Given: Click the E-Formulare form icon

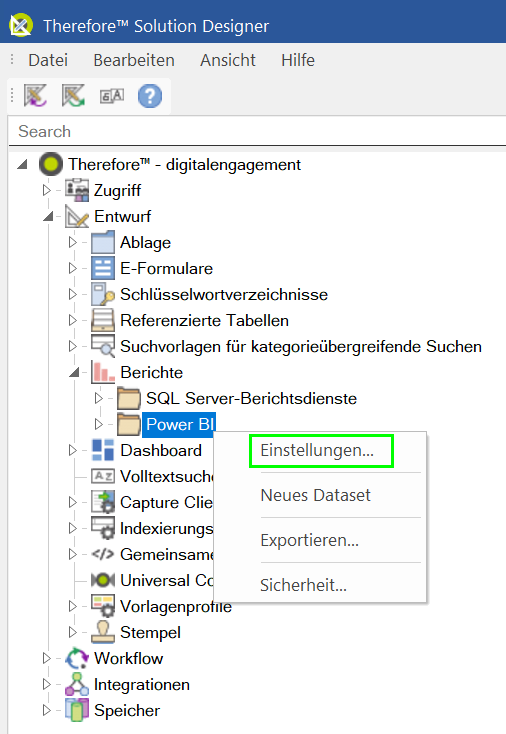Looking at the screenshot, I should tap(103, 268).
